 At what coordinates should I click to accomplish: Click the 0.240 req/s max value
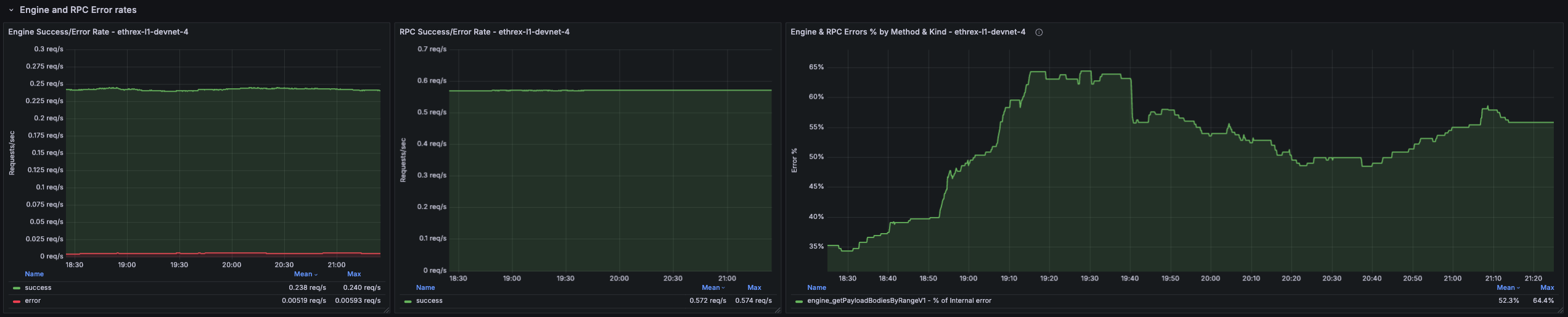(x=362, y=288)
